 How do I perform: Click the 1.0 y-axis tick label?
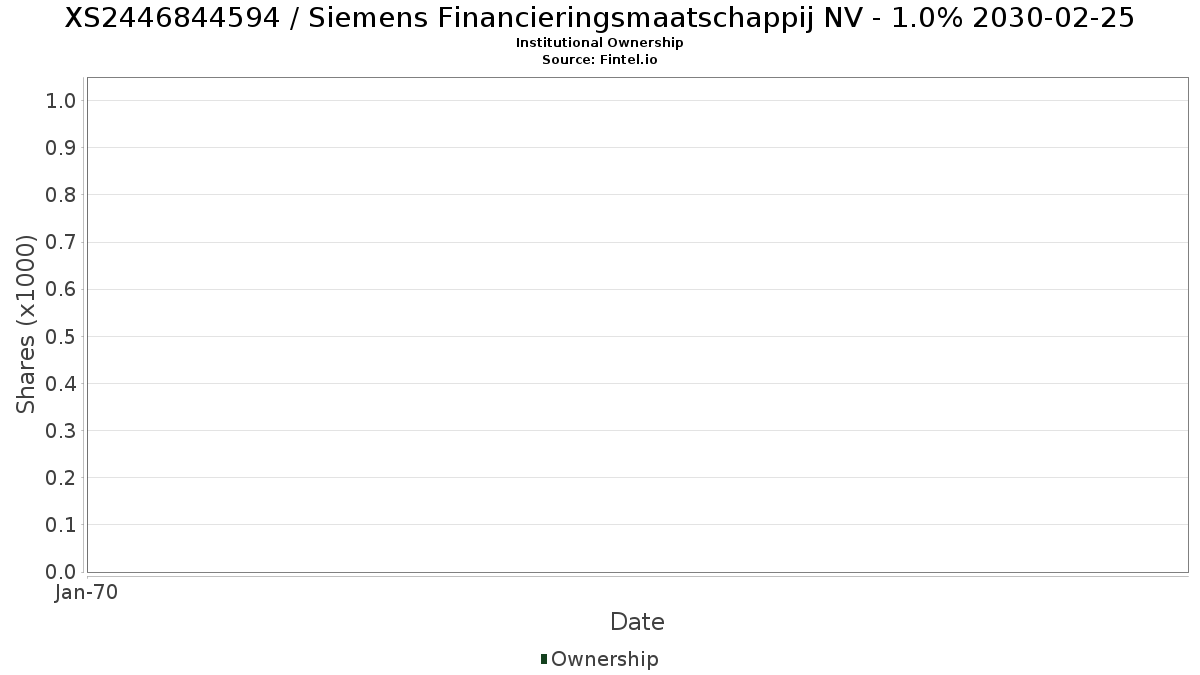(61, 100)
